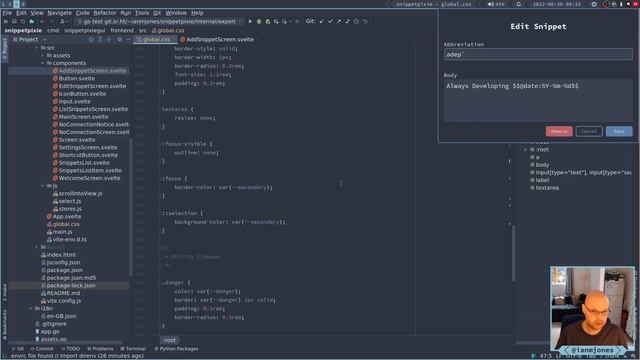This screenshot has width=640, height=360.
Task: Click the webcam overlay thumbnail
Action: [x=592, y=310]
